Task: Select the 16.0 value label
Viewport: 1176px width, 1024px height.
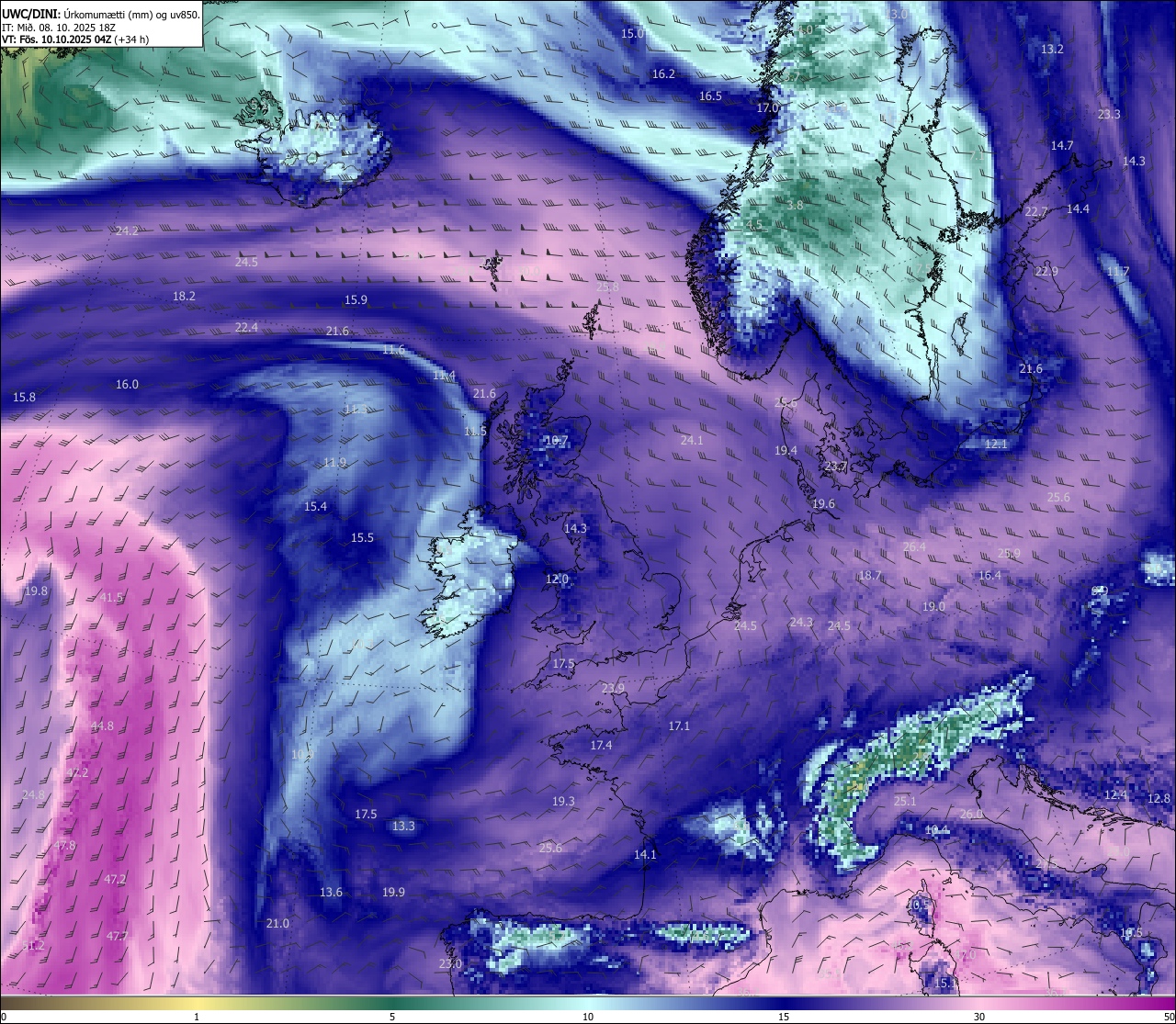Action: (127, 384)
